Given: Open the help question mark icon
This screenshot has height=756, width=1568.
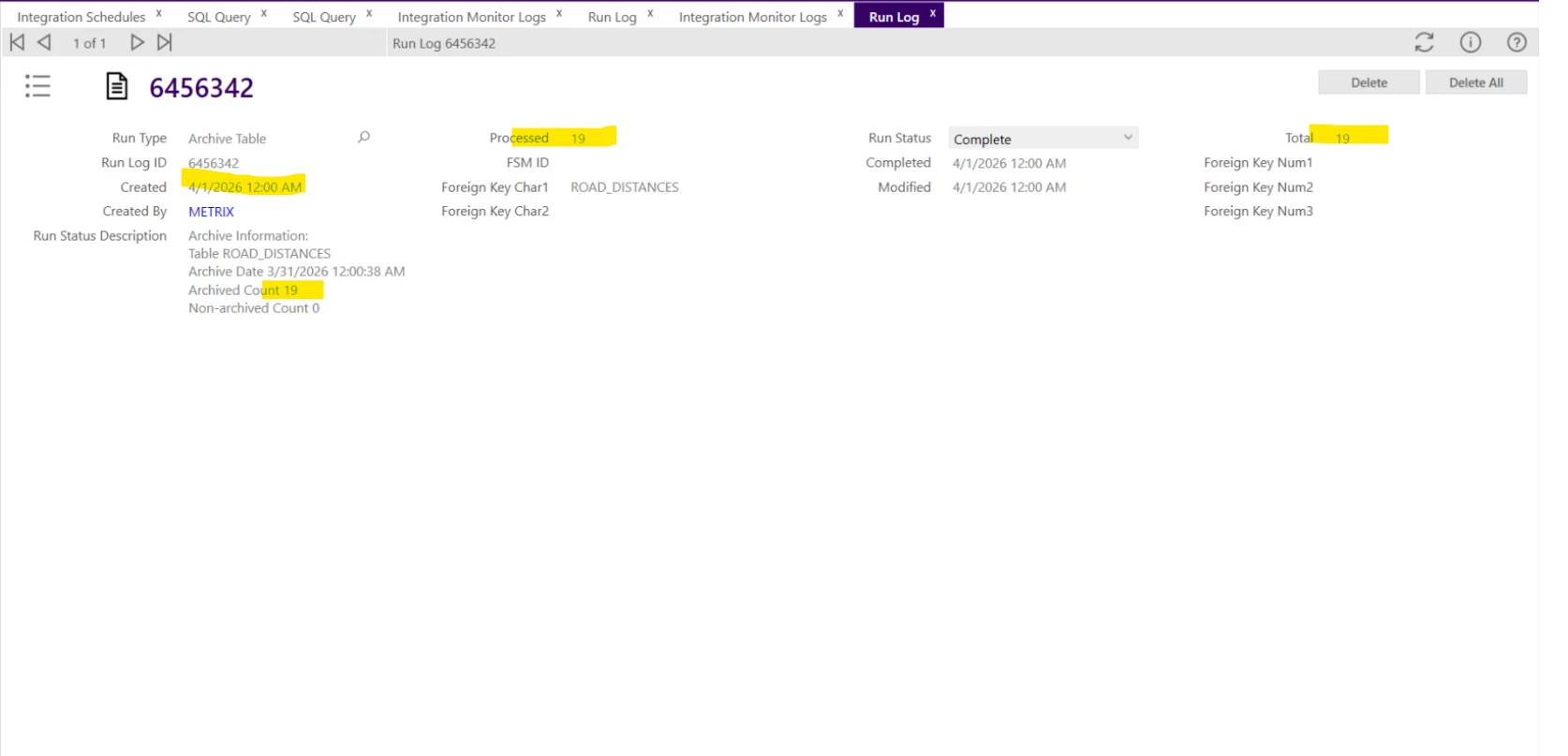Looking at the screenshot, I should click(x=1516, y=42).
